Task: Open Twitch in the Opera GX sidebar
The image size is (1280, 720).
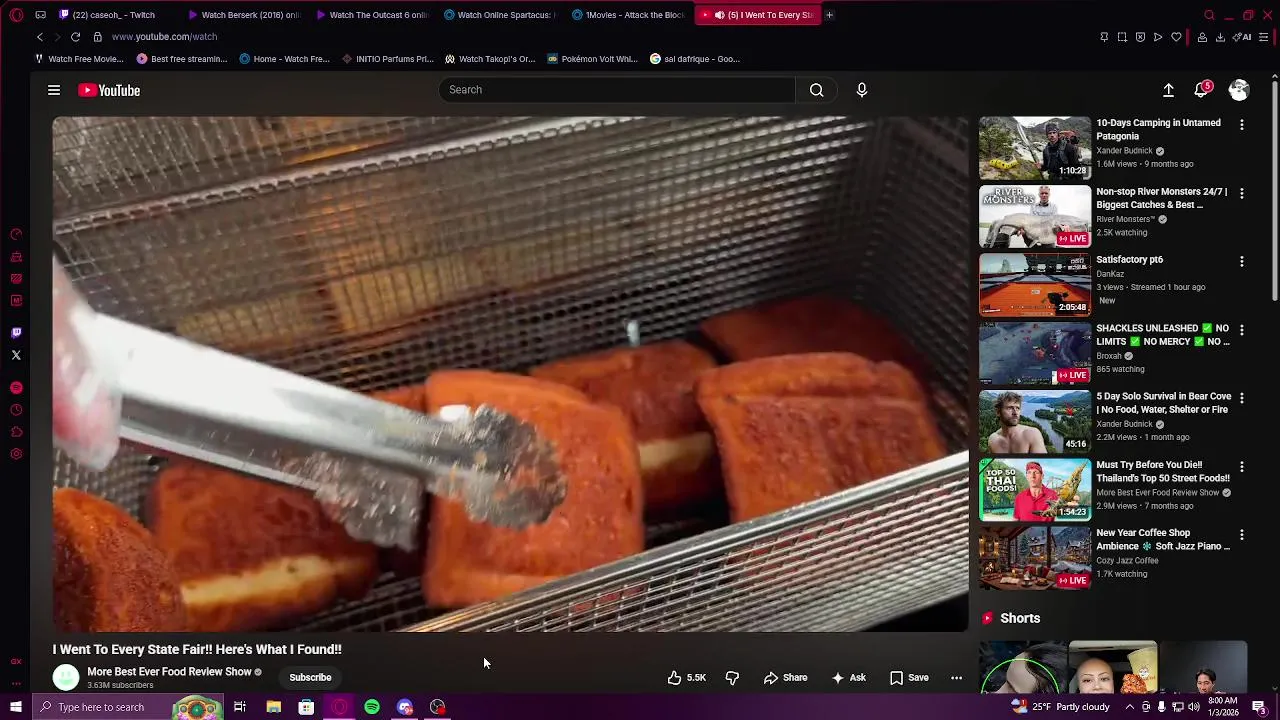Action: 16,333
